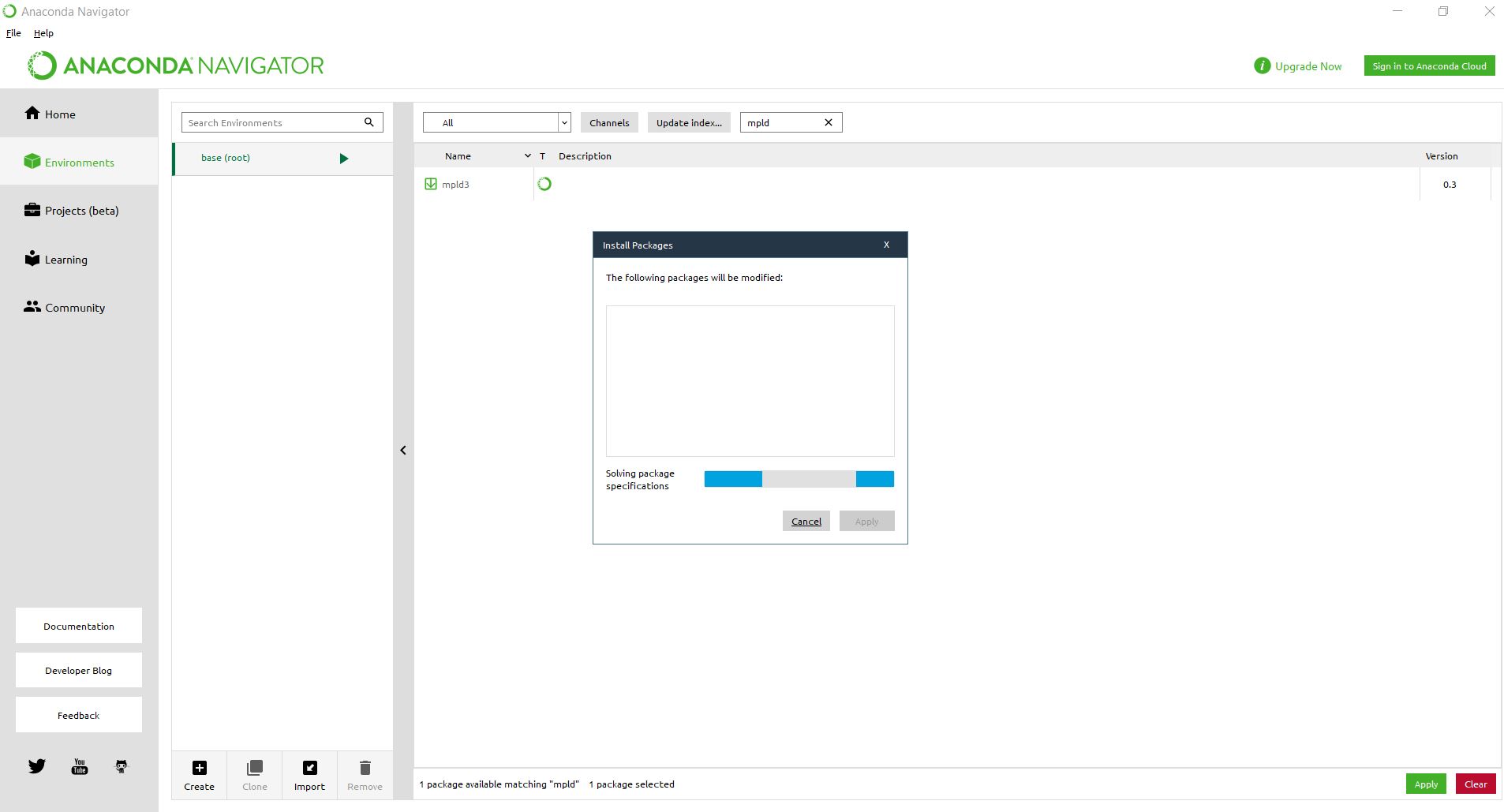Click the solving package progress bar
Screen dimensions: 1504x812
pos(799,479)
